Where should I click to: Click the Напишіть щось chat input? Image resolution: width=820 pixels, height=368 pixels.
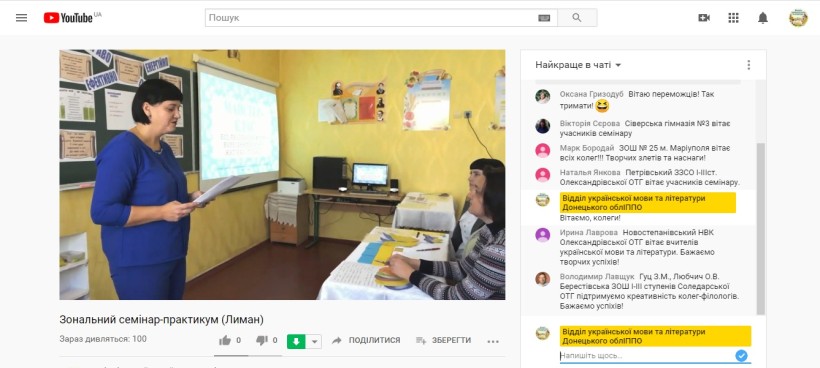tap(646, 356)
